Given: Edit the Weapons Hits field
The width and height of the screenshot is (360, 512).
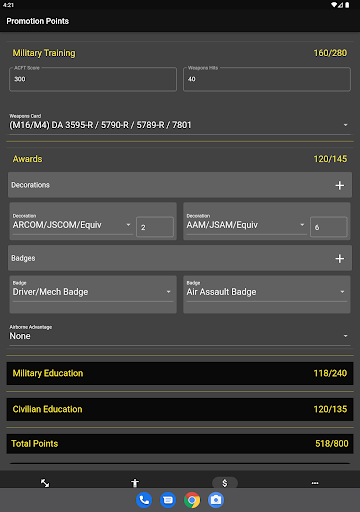Looking at the screenshot, I should pyautogui.click(x=267, y=79).
